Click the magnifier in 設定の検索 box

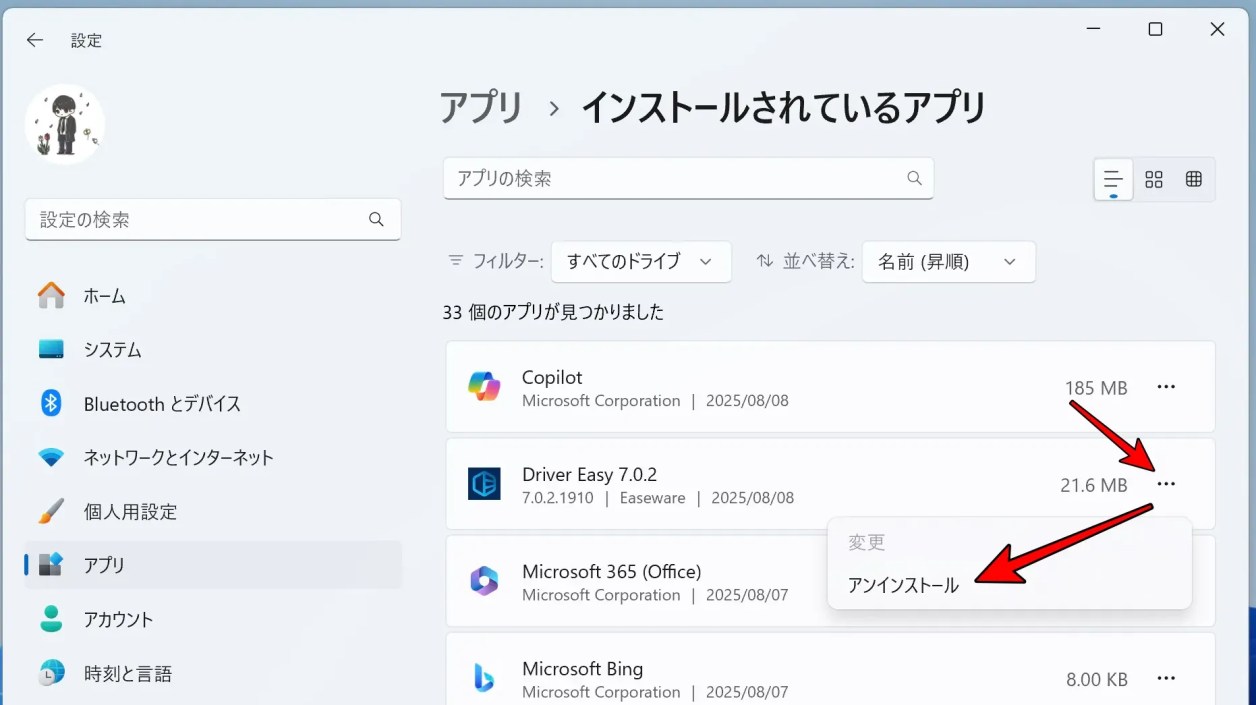(376, 219)
